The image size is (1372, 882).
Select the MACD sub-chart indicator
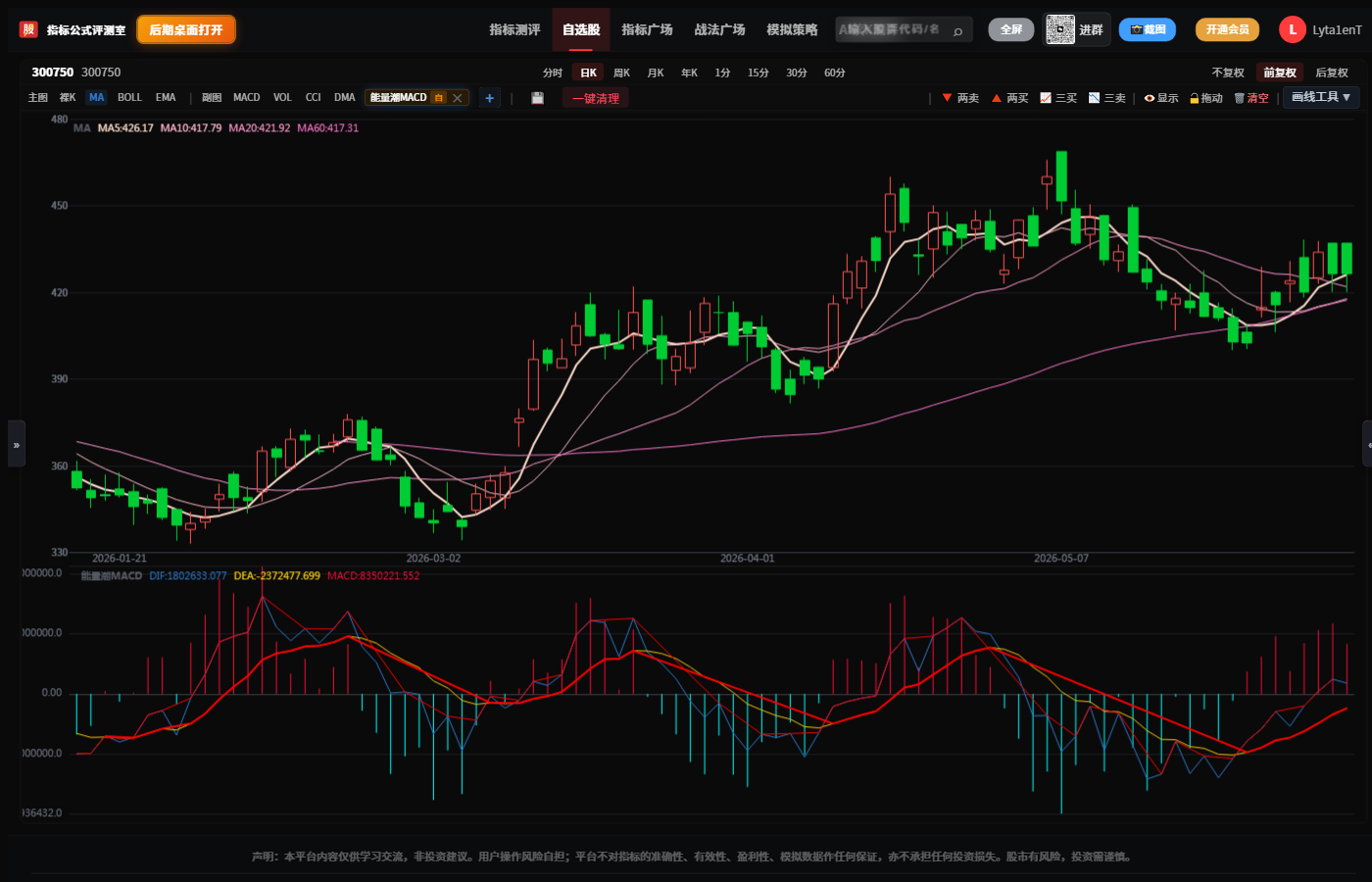(x=247, y=98)
